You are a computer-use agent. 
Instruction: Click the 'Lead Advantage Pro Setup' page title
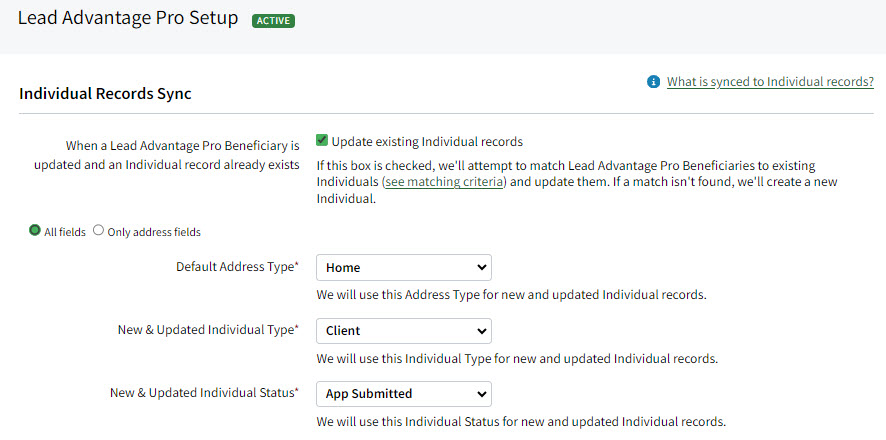pos(128,18)
